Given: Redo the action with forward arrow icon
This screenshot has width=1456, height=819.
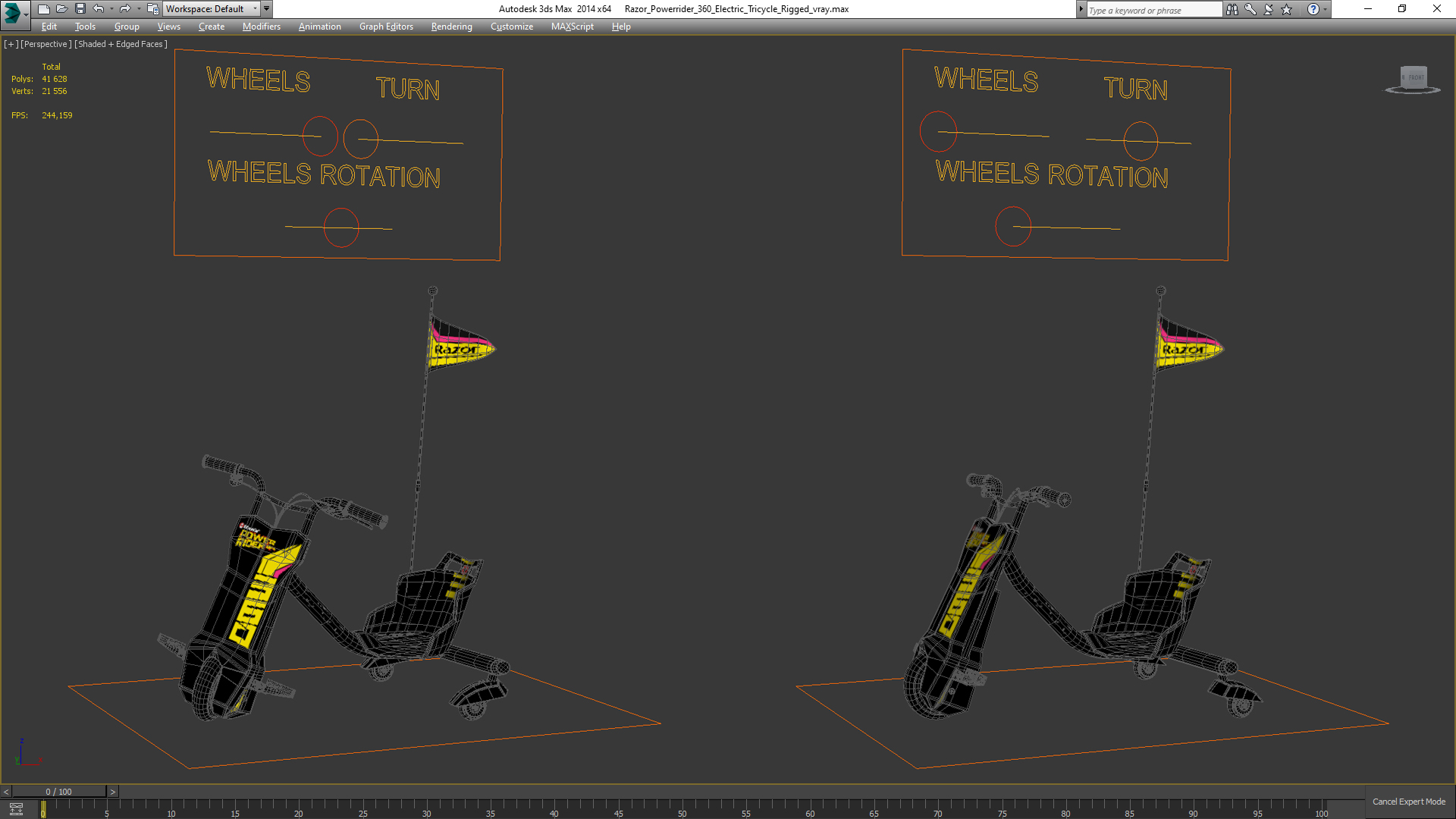Looking at the screenshot, I should [x=125, y=9].
